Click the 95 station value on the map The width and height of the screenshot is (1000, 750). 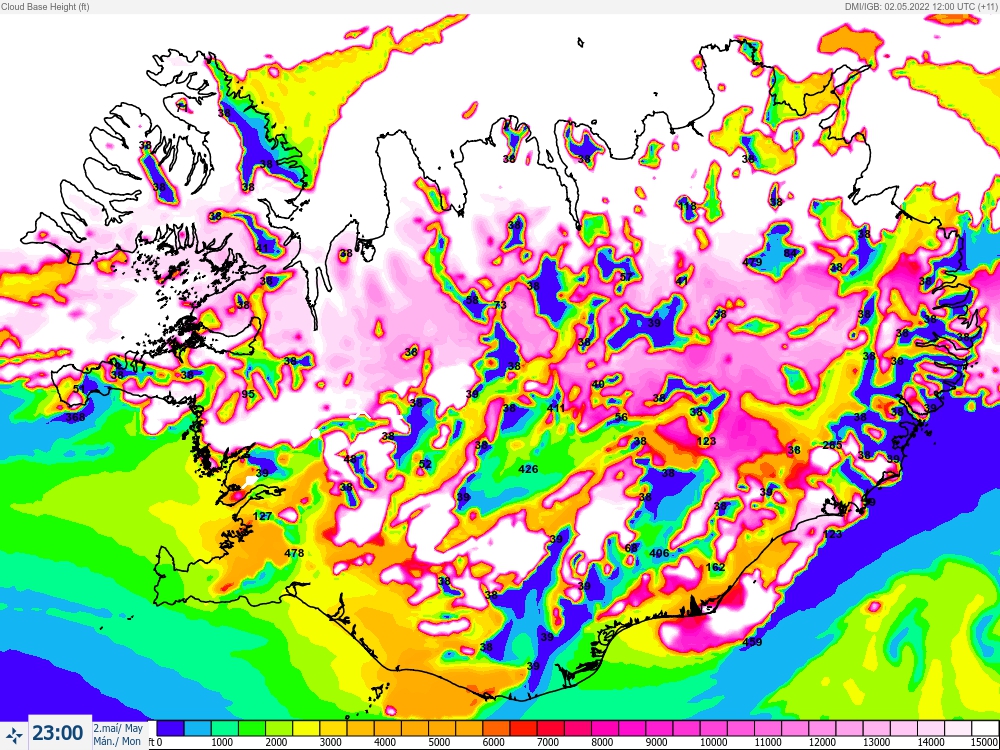pyautogui.click(x=248, y=394)
